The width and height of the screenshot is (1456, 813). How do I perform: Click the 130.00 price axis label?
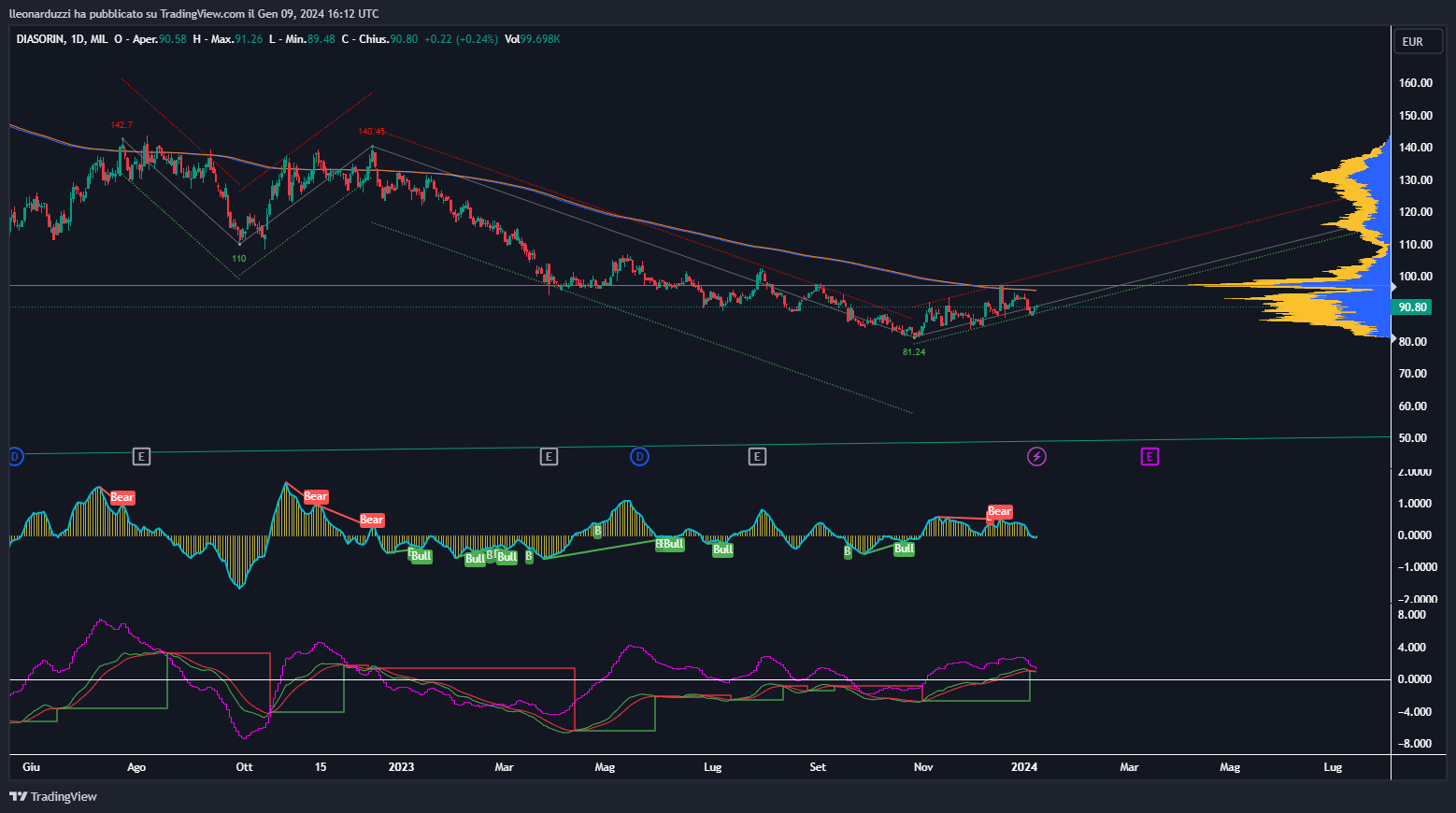point(1415,180)
